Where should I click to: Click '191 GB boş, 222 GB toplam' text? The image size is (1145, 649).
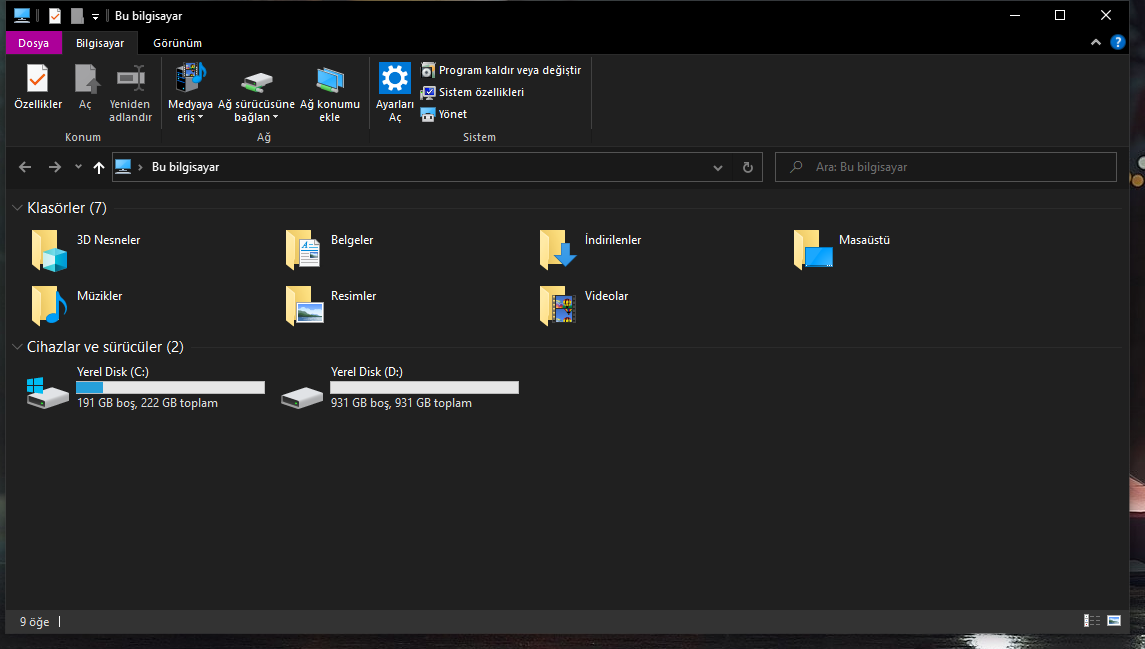tap(148, 403)
